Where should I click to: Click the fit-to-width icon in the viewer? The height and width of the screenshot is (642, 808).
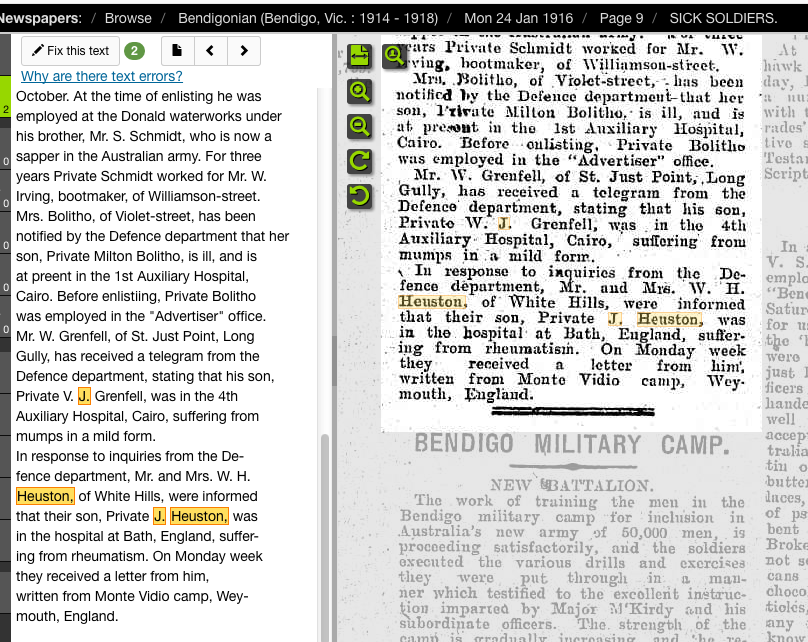[359, 56]
